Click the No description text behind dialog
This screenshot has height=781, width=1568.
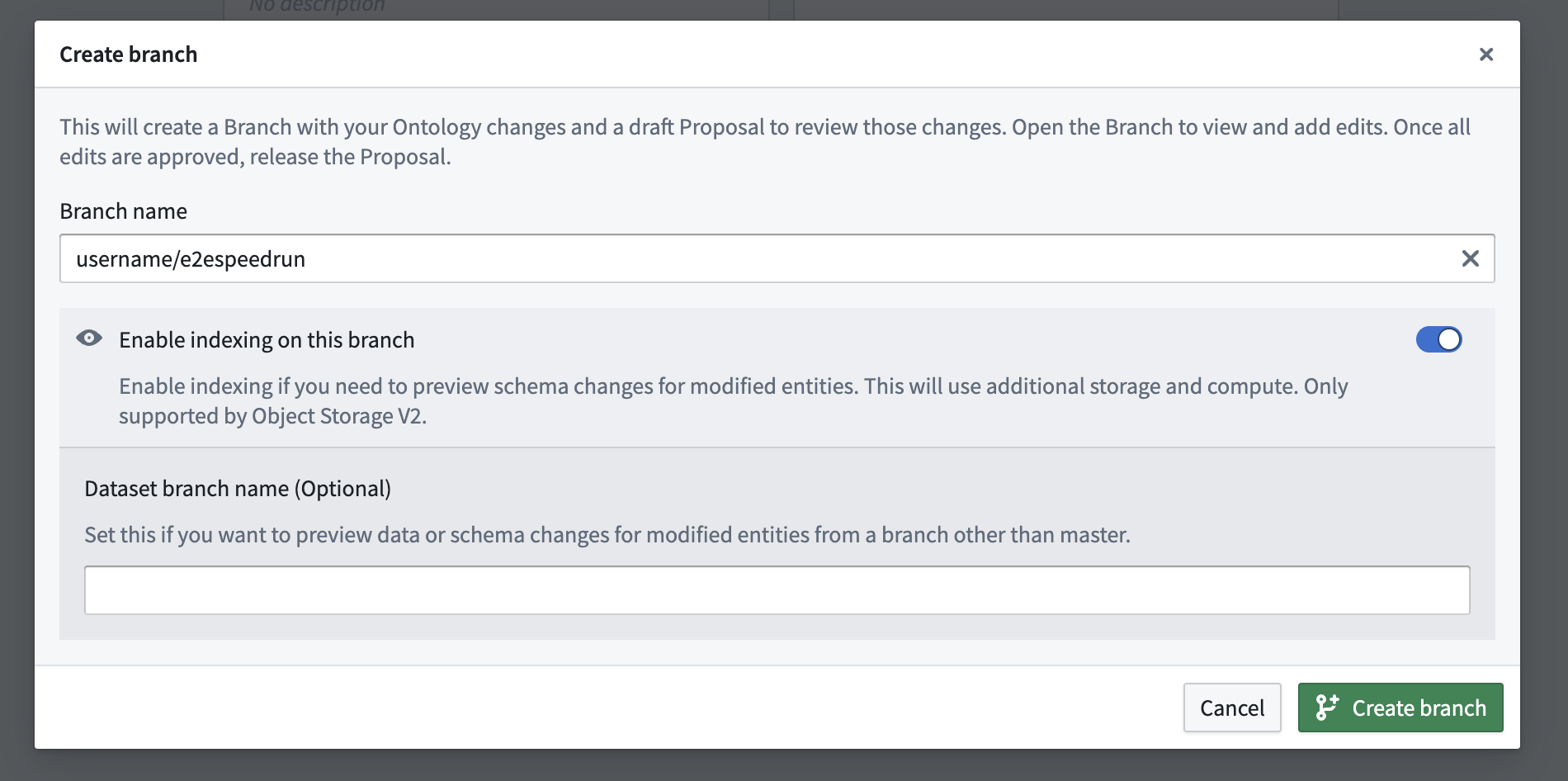click(x=317, y=7)
